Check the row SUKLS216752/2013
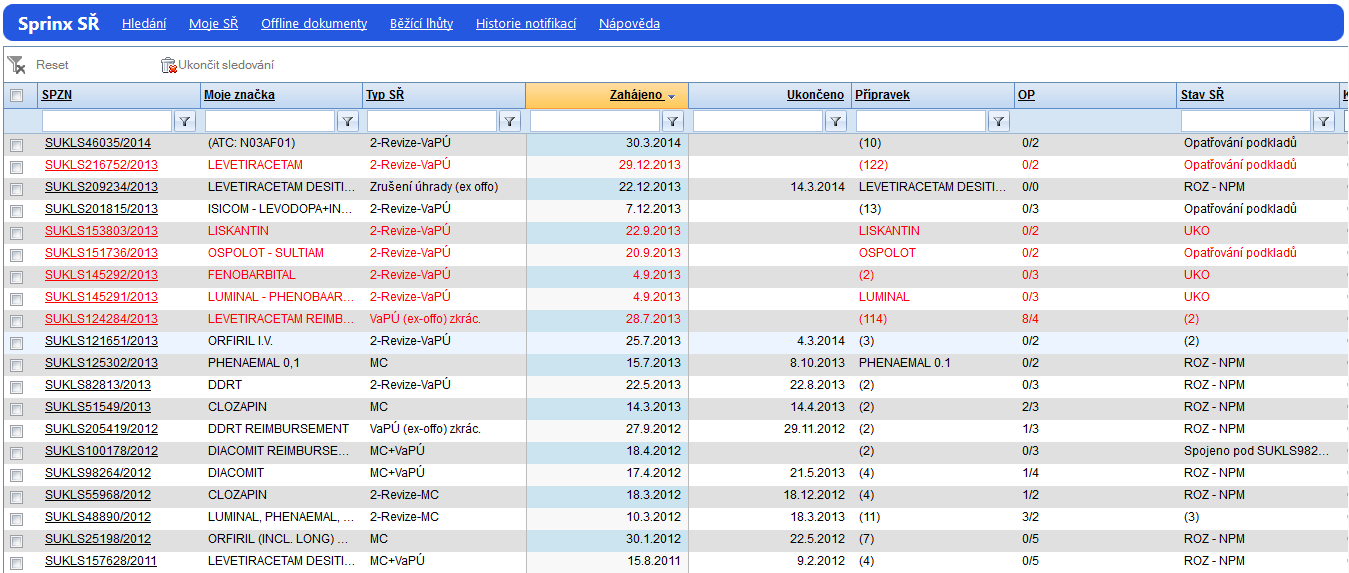 tap(16, 167)
